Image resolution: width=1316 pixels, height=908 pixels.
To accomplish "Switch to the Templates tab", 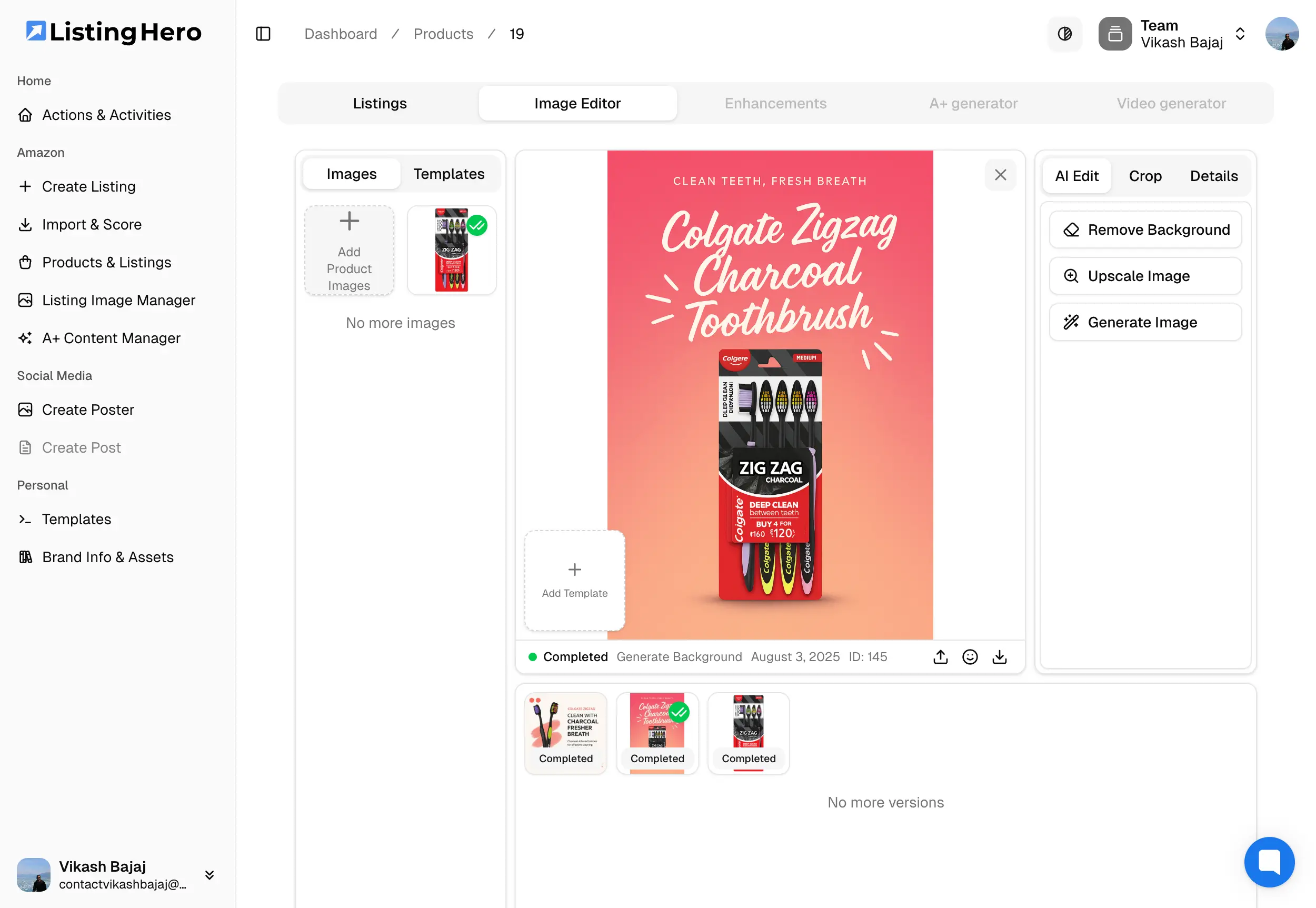I will click(448, 174).
